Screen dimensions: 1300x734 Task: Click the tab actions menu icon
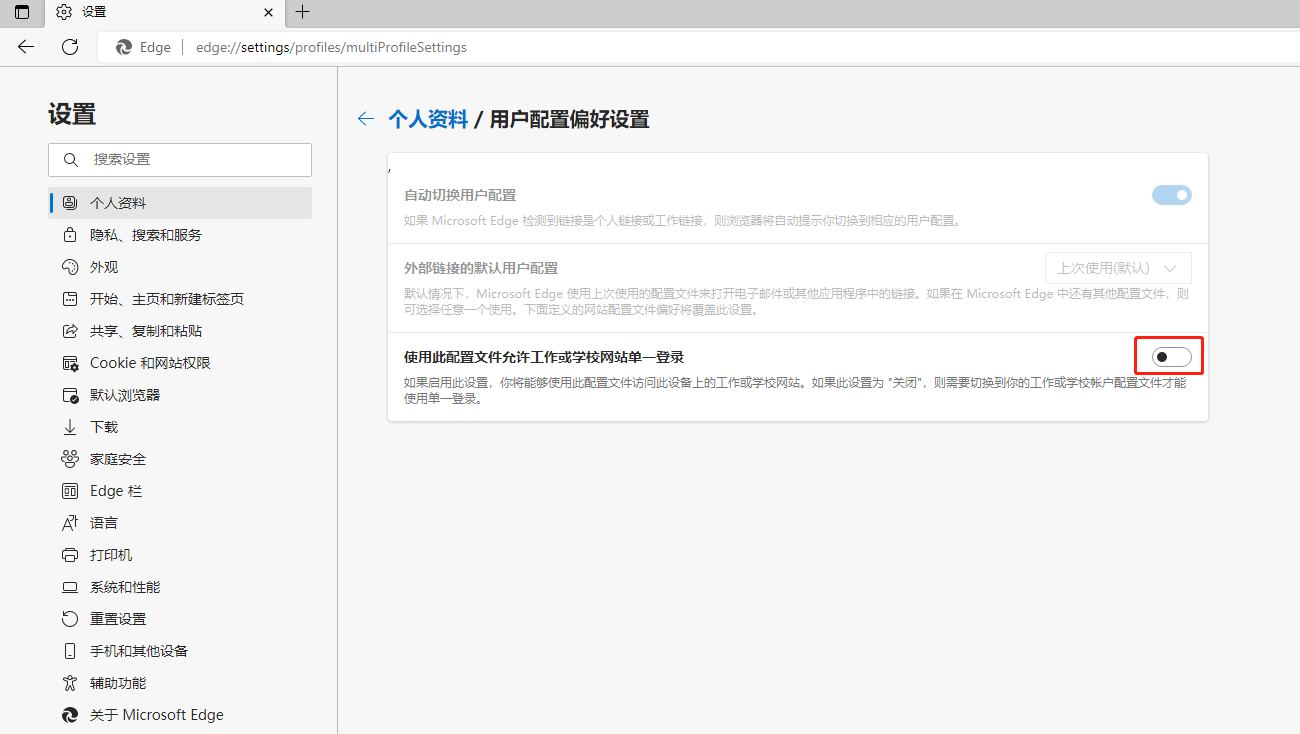pyautogui.click(x=22, y=13)
